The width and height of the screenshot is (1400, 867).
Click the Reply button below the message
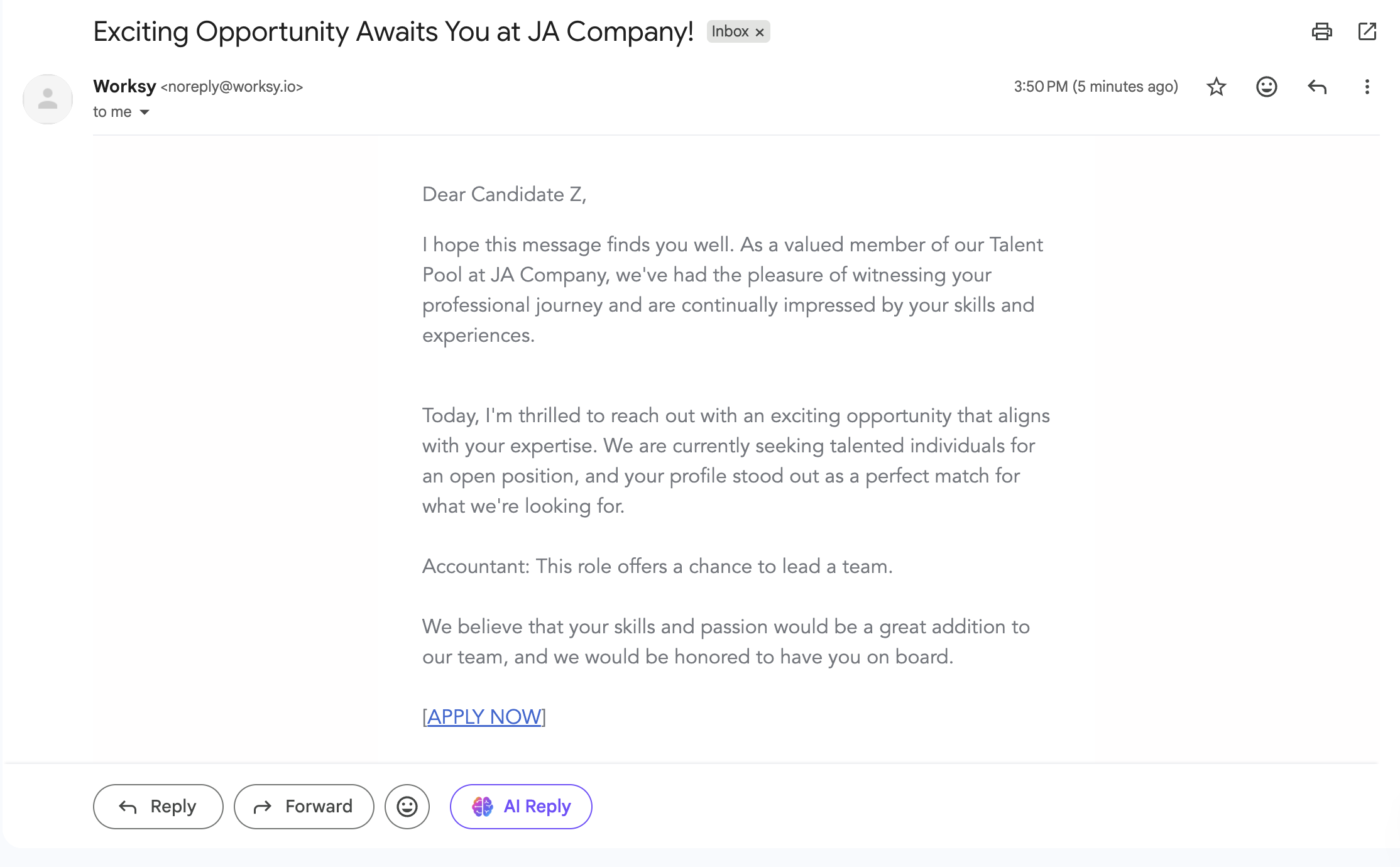tap(158, 806)
